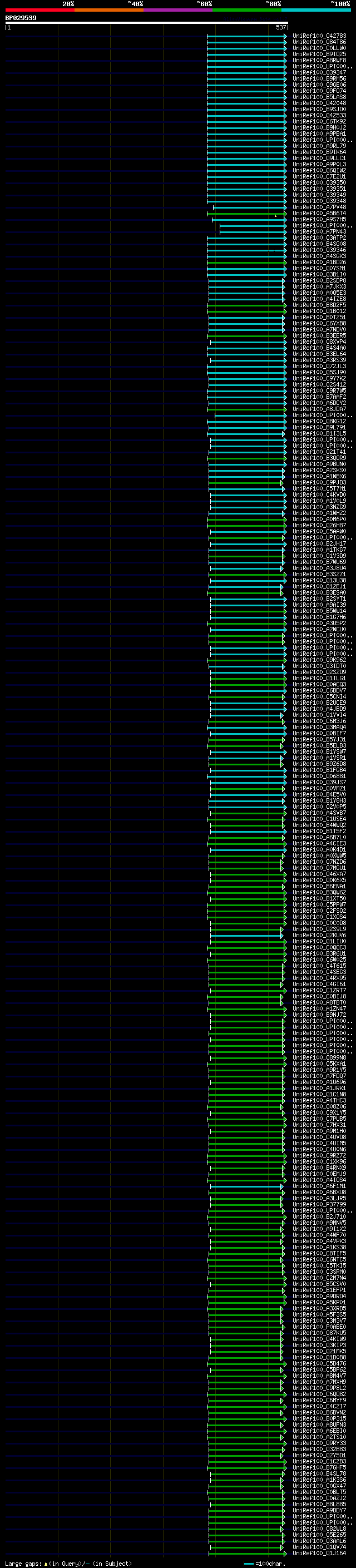This screenshot has height=1568, width=356.
Task: Open hit UniRef100_C7E2U1
Action: coord(319,176)
